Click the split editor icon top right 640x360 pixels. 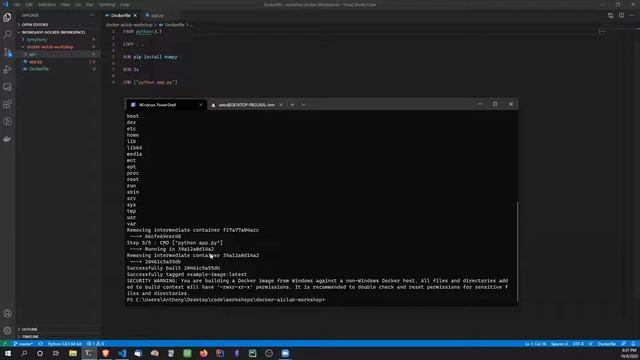tap(621, 16)
